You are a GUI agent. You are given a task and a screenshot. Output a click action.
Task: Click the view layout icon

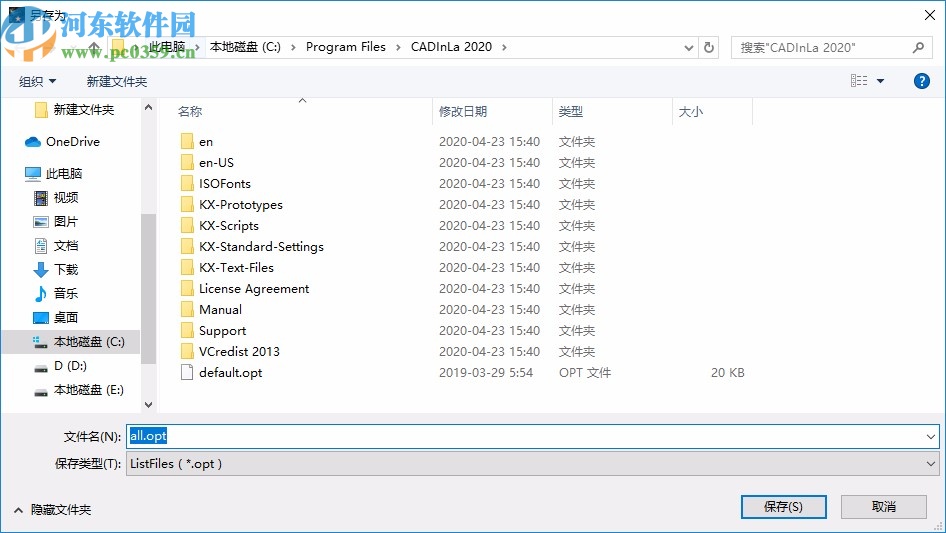(859, 81)
